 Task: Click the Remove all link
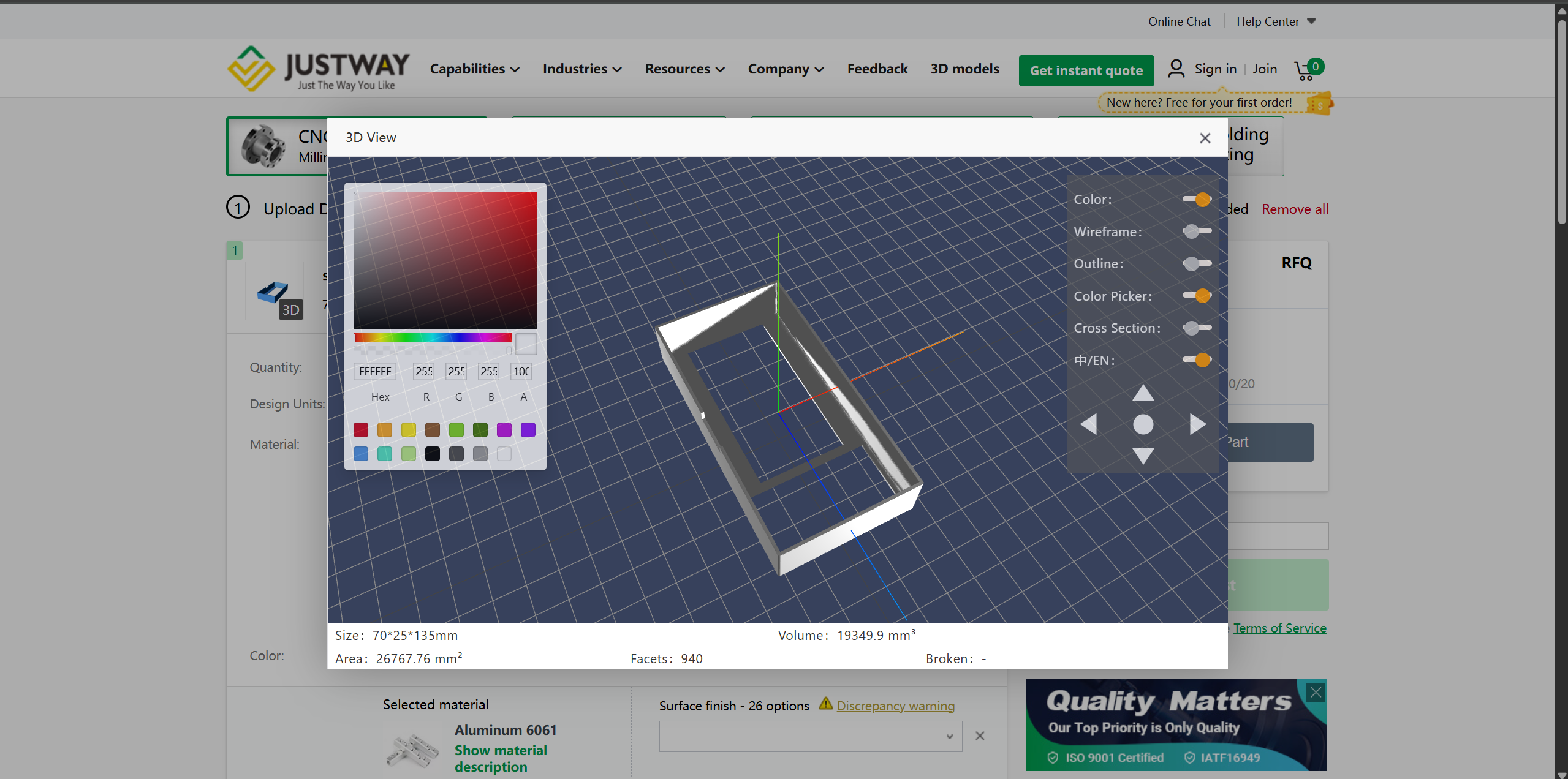click(1295, 209)
